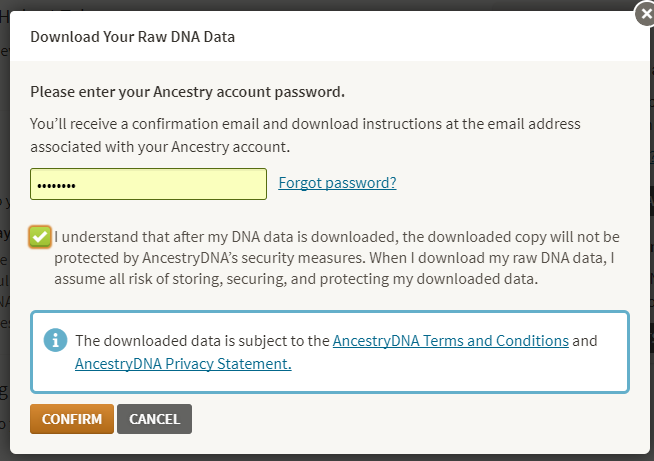Open AncestryDNA Privacy Statement link
The image size is (654, 461).
click(x=183, y=364)
